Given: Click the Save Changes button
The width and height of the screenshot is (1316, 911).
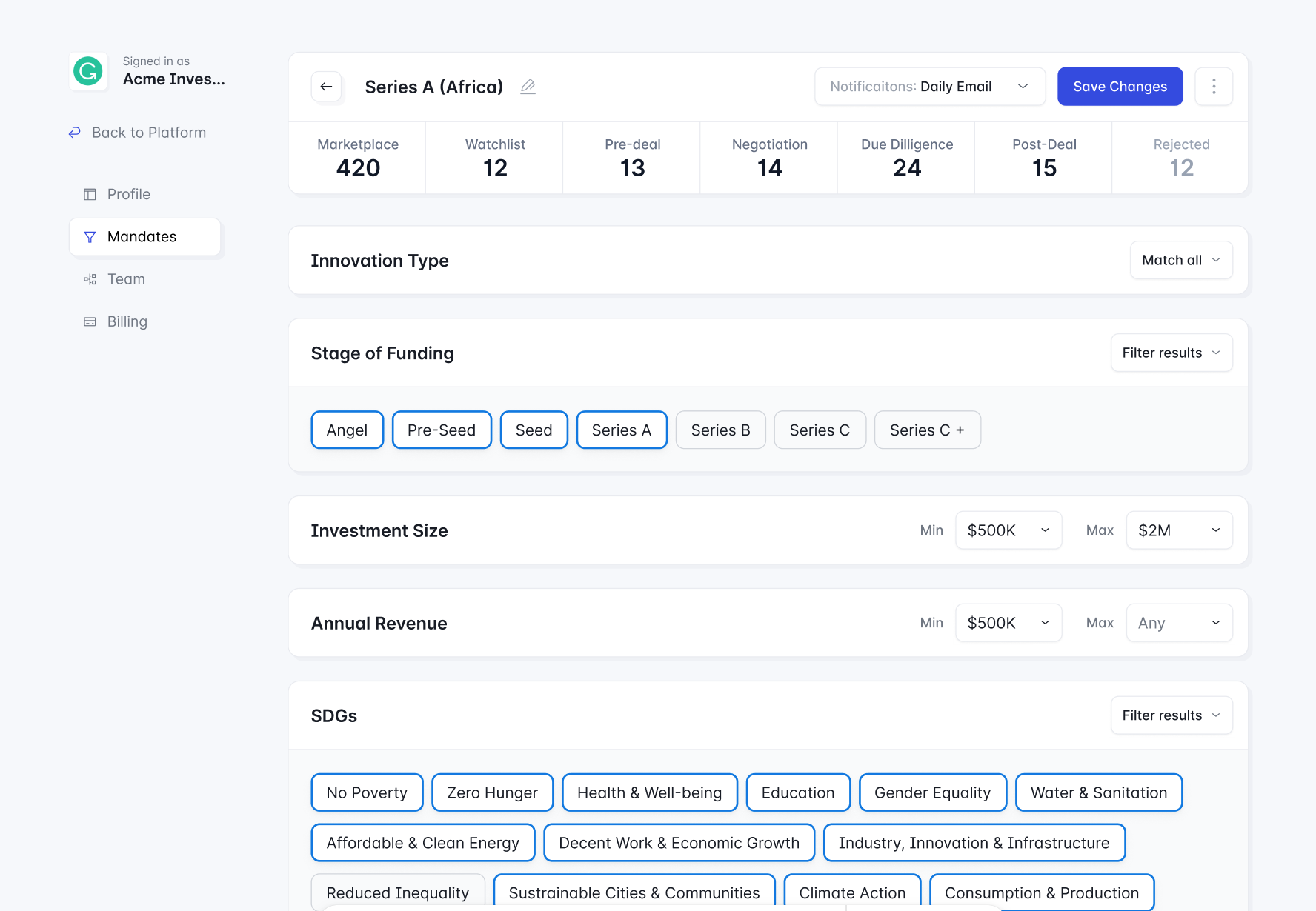Looking at the screenshot, I should 1119,87.
